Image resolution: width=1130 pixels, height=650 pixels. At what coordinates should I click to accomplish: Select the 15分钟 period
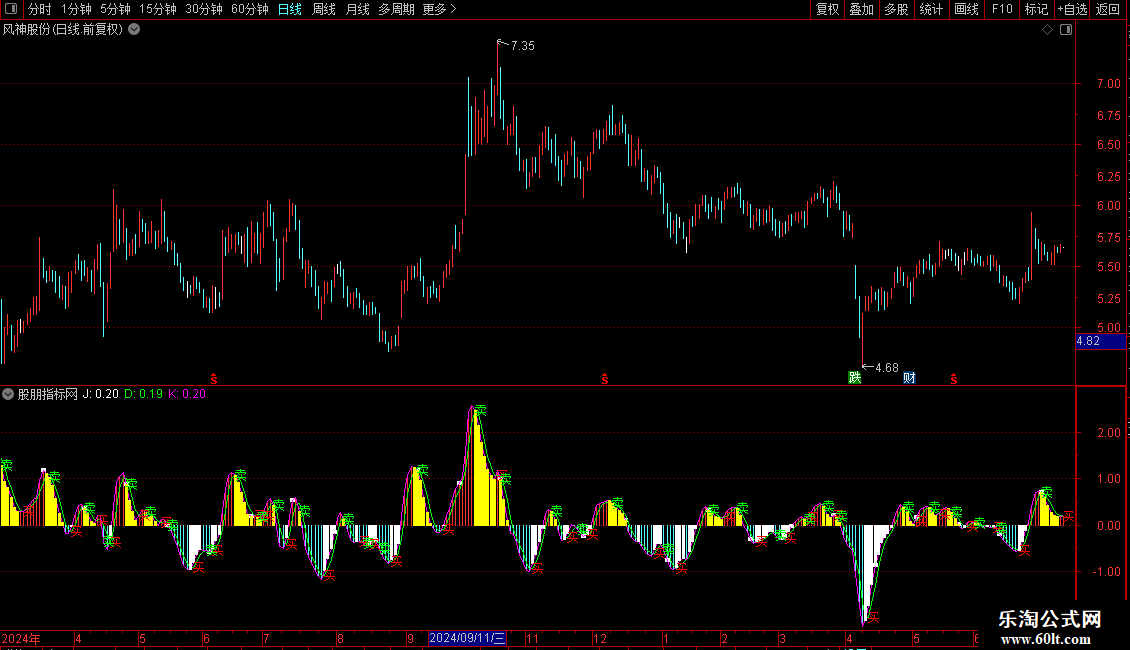point(158,9)
